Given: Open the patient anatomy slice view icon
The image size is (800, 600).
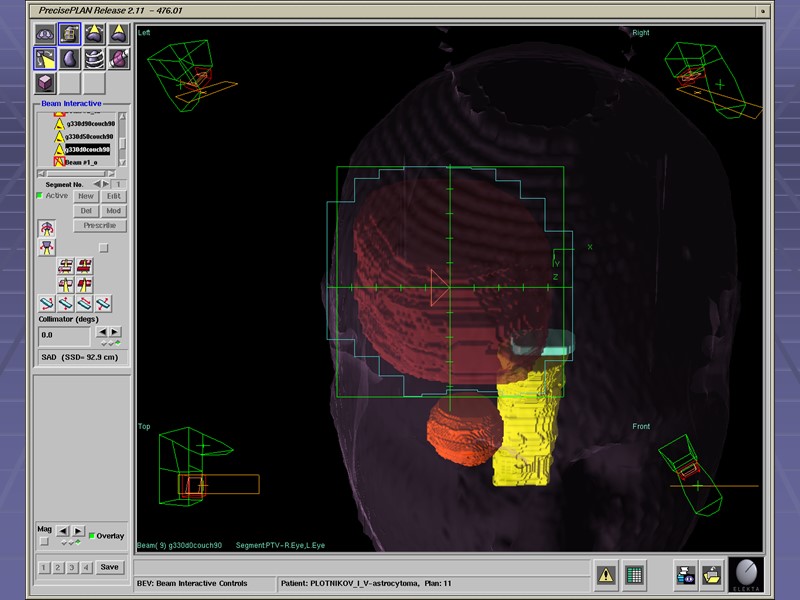Looking at the screenshot, I should coord(45,34).
